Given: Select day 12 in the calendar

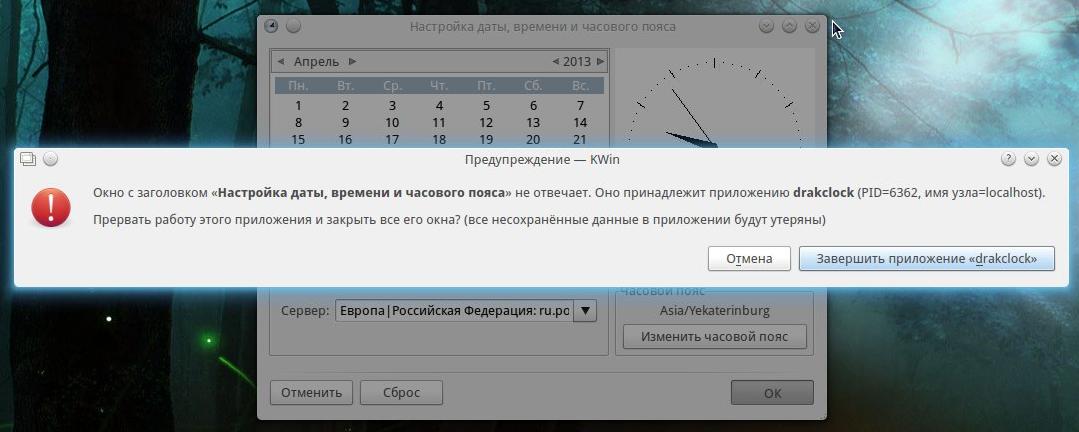Looking at the screenshot, I should tap(487, 122).
